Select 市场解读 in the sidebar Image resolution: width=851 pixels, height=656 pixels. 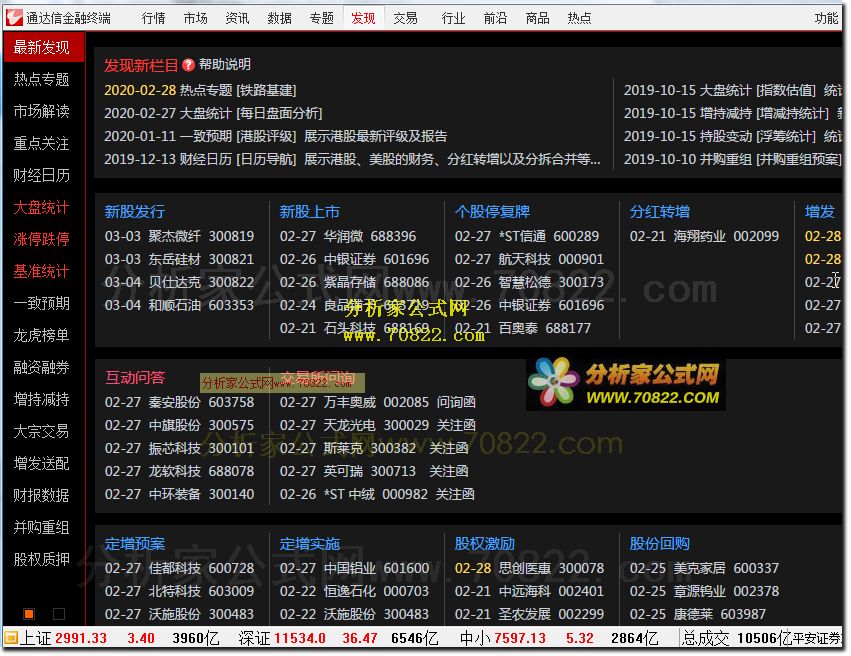[x=42, y=111]
